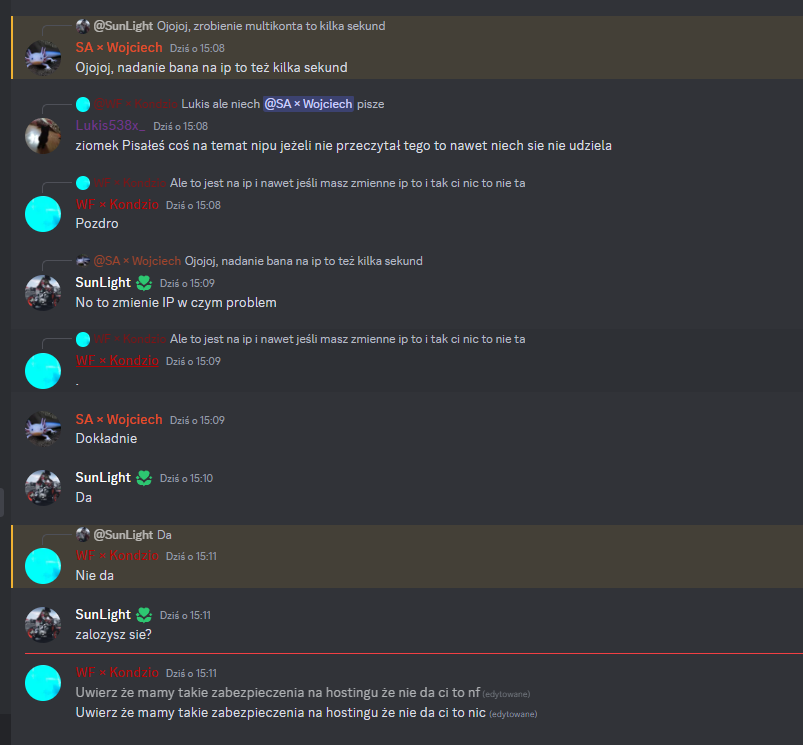Viewport: 803px width, 745px height.
Task: Click SA × Wojciech username above "Dokładnie"
Action: click(x=119, y=419)
